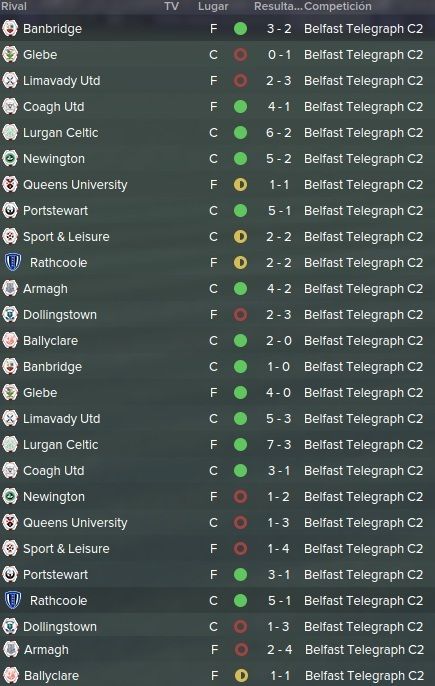Sort by the Lugar column header
435x686 pixels.
tap(213, 6)
